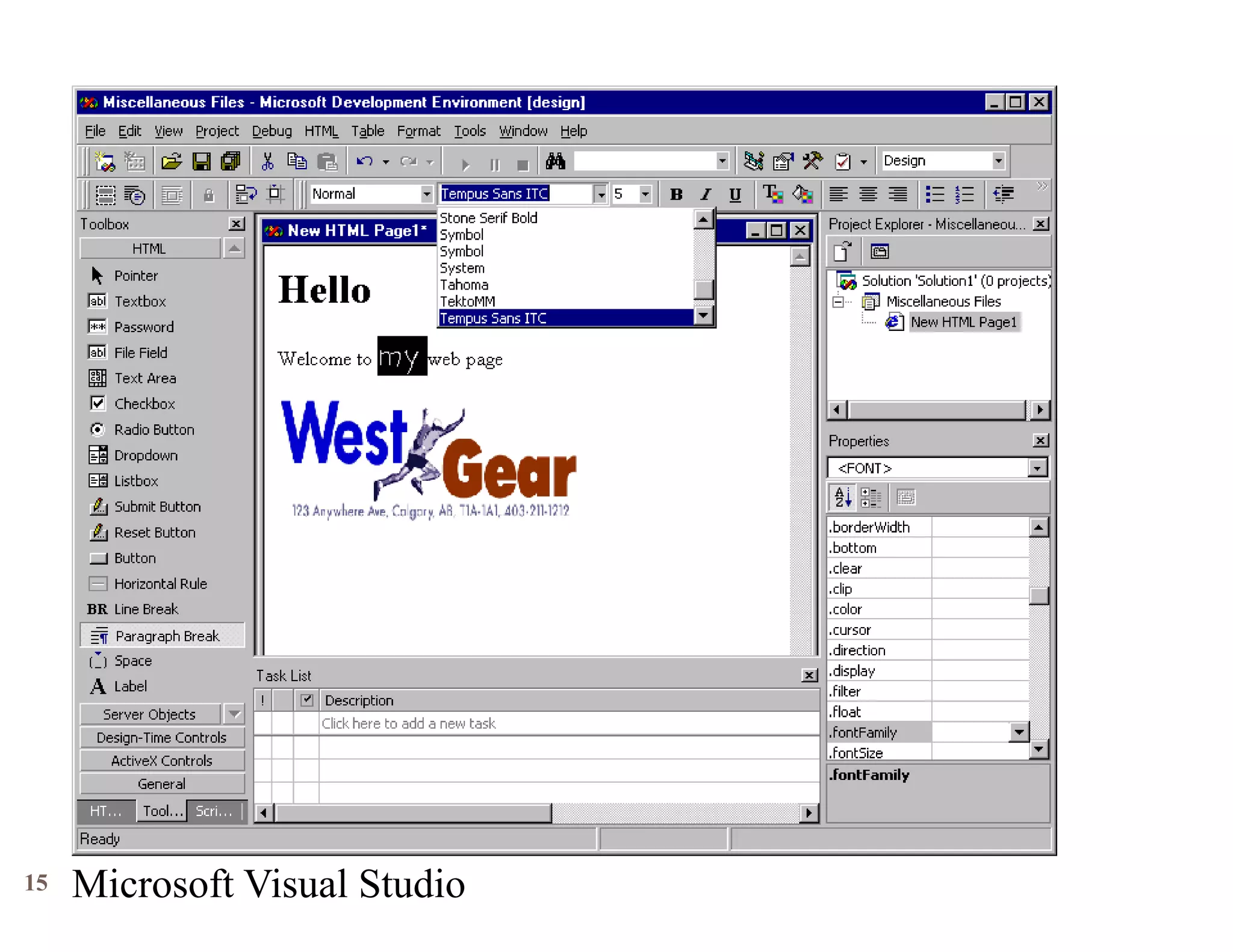The height and width of the screenshot is (952, 1233).
Task: Open the Find text combo box dropdown
Action: [722, 161]
